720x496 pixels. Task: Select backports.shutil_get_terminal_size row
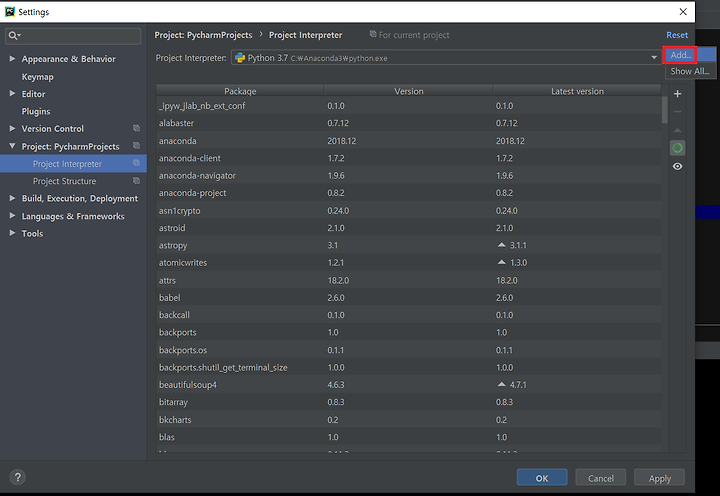coord(409,367)
